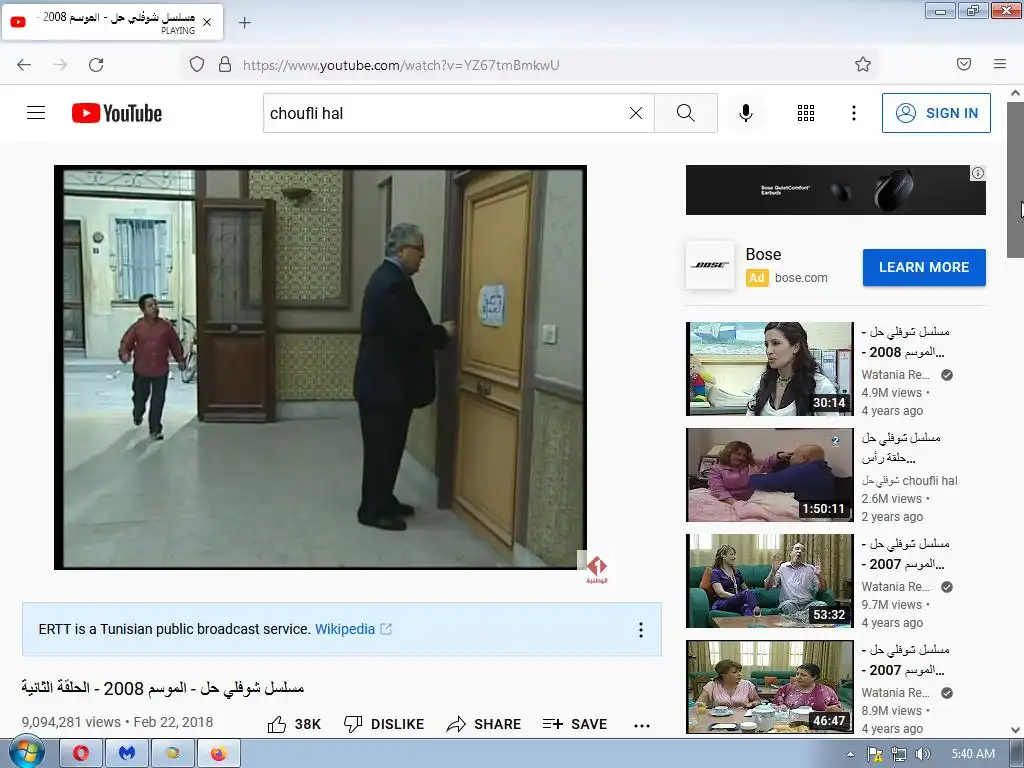Click the Bose logo thumbnail
Viewport: 1024px width, 768px height.
[x=710, y=265]
